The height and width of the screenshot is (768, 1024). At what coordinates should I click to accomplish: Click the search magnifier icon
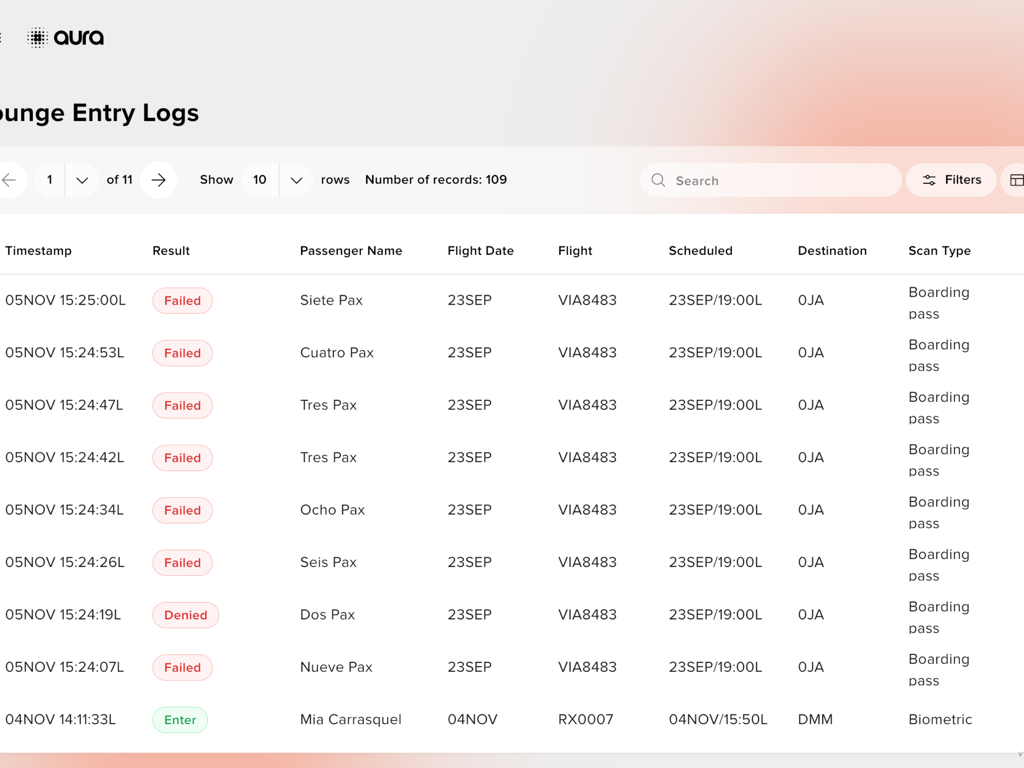[x=659, y=181]
